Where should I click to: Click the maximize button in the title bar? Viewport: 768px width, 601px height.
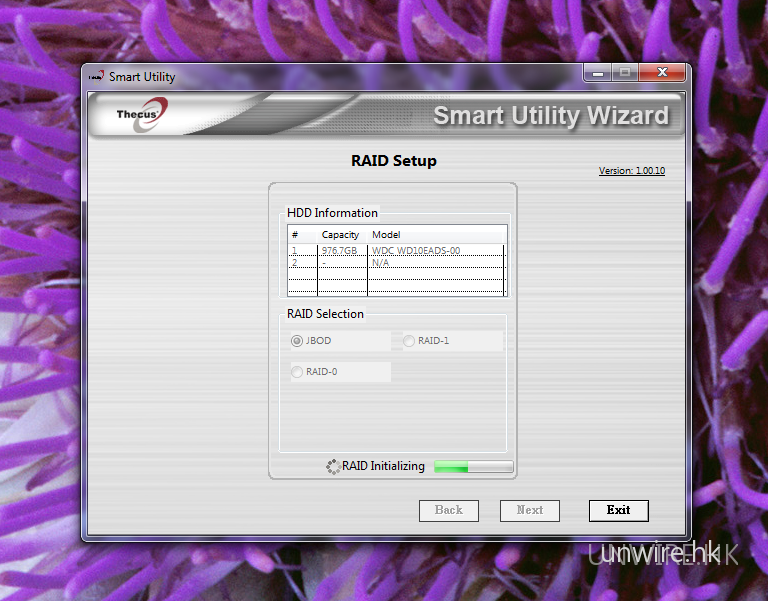[x=625, y=74]
